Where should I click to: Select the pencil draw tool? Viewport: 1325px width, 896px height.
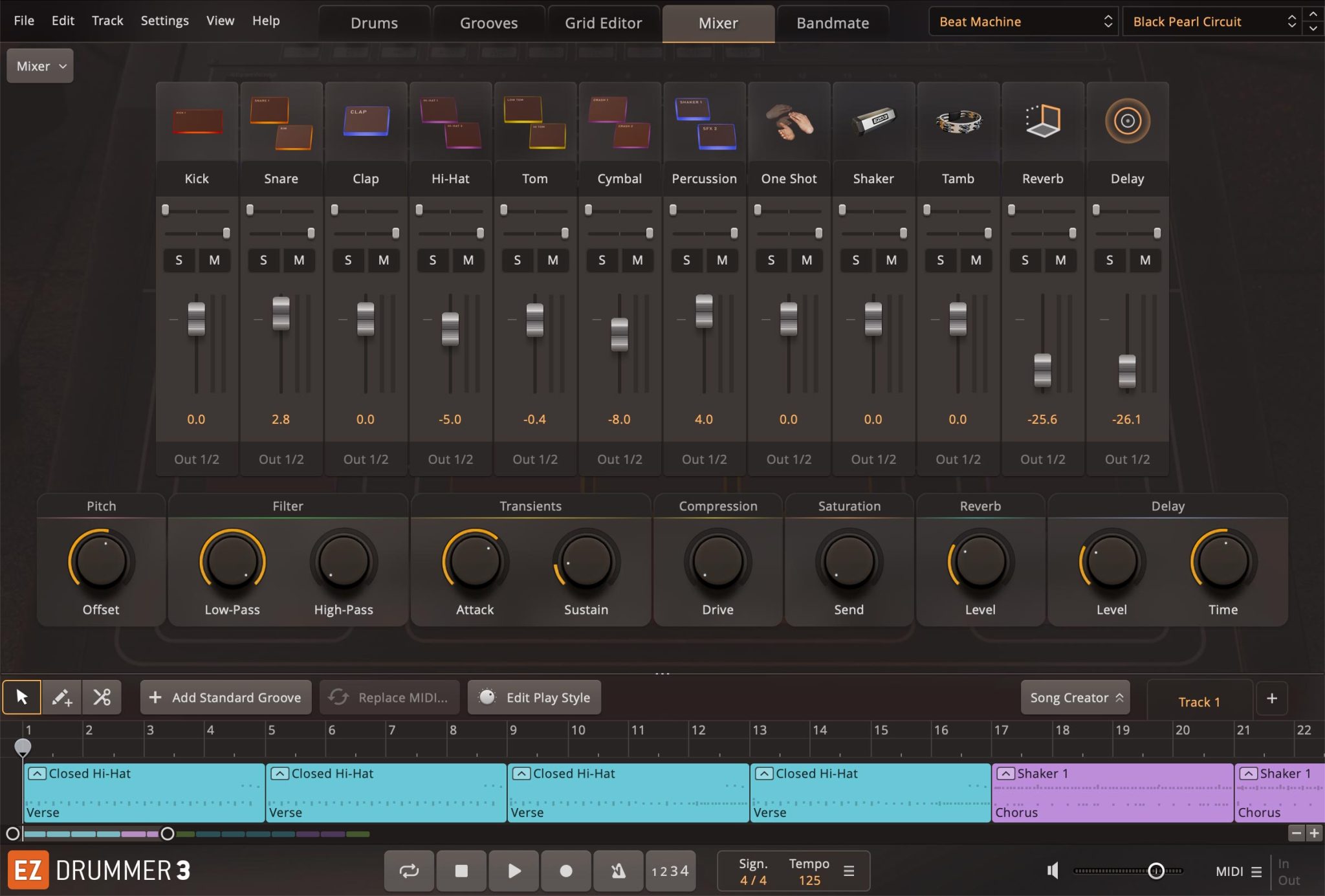tap(61, 697)
